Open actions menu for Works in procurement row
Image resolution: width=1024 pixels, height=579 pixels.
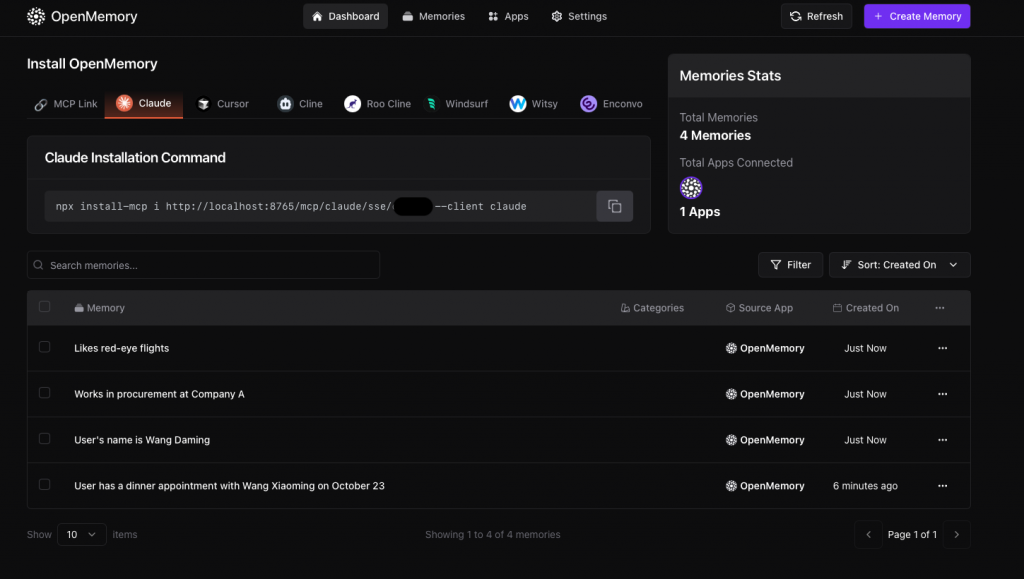coord(942,394)
